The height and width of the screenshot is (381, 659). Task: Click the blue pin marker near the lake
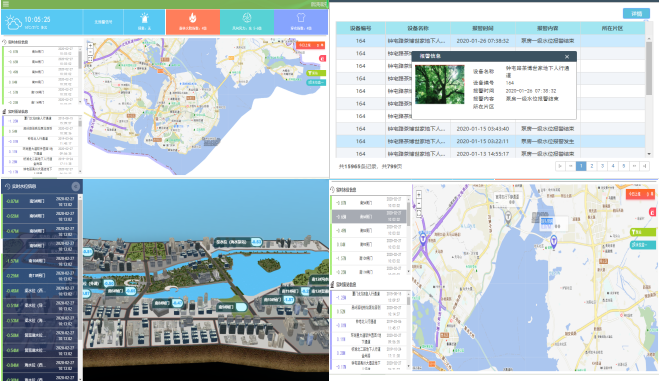[554, 242]
